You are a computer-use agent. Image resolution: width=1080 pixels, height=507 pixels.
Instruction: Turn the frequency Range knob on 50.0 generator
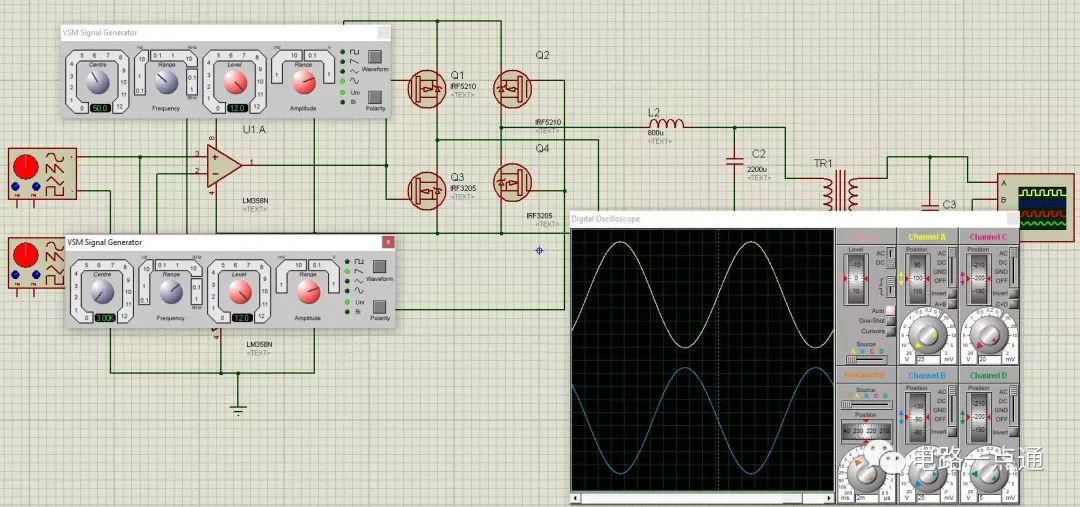pos(166,83)
